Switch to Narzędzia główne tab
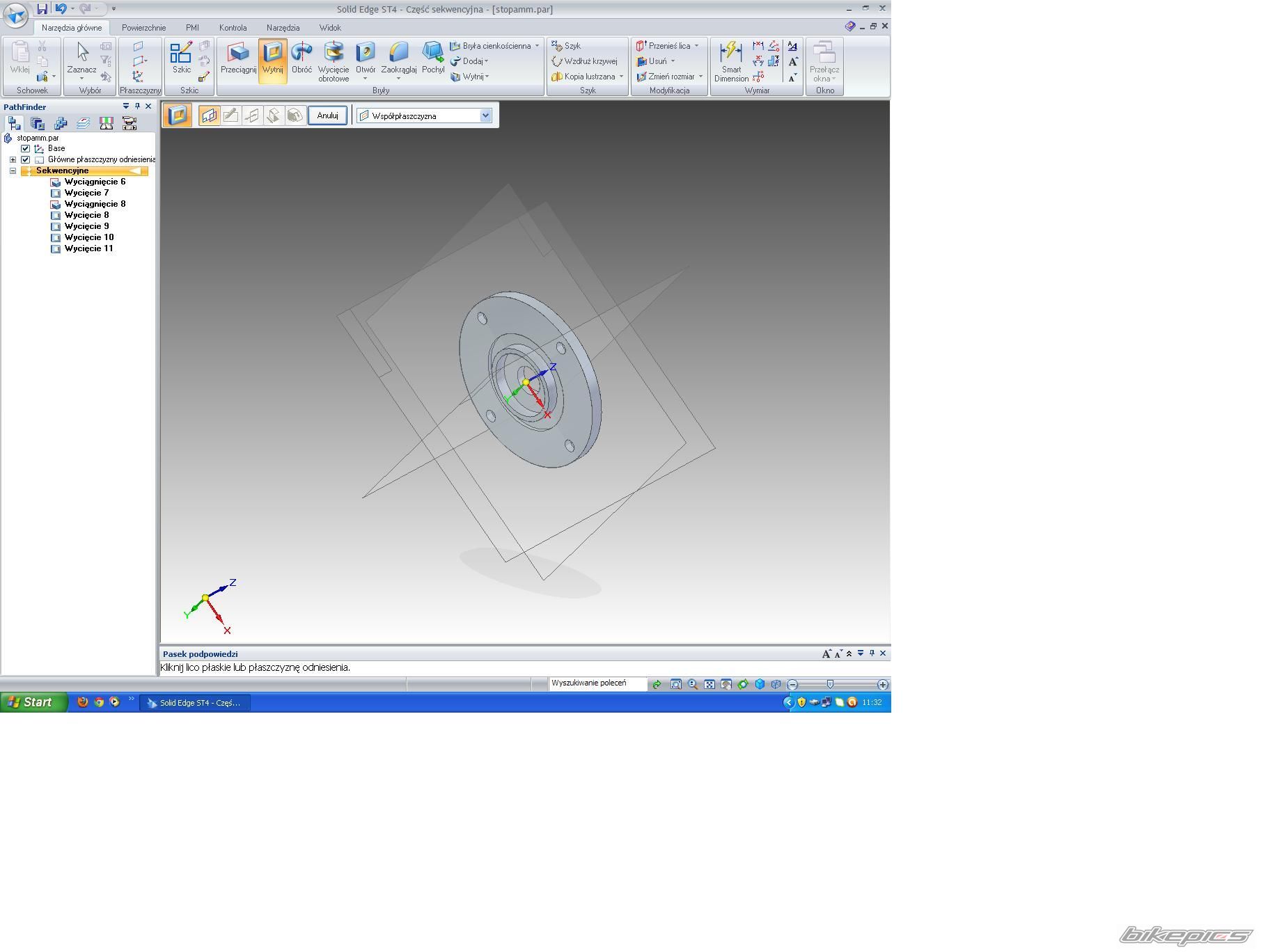The width and height of the screenshot is (1270, 952). pyautogui.click(x=72, y=28)
